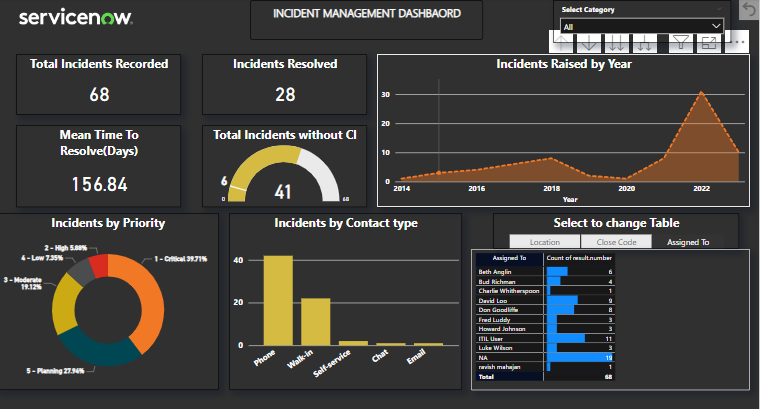Switch table to Location tab
Screen dimensions: 760x409
[545, 242]
